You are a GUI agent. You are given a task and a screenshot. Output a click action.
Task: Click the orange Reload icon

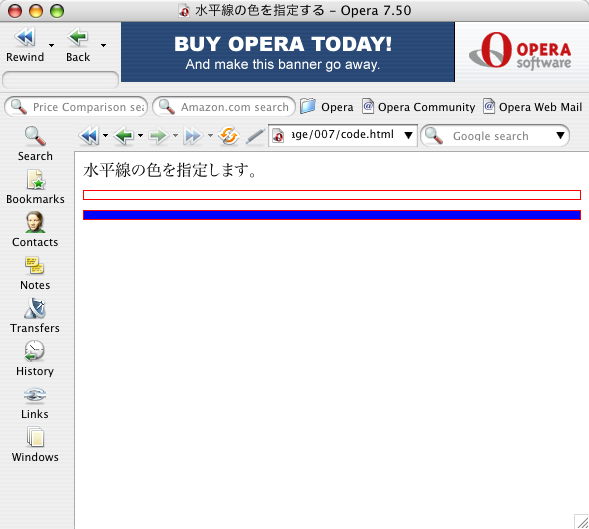pyautogui.click(x=229, y=135)
